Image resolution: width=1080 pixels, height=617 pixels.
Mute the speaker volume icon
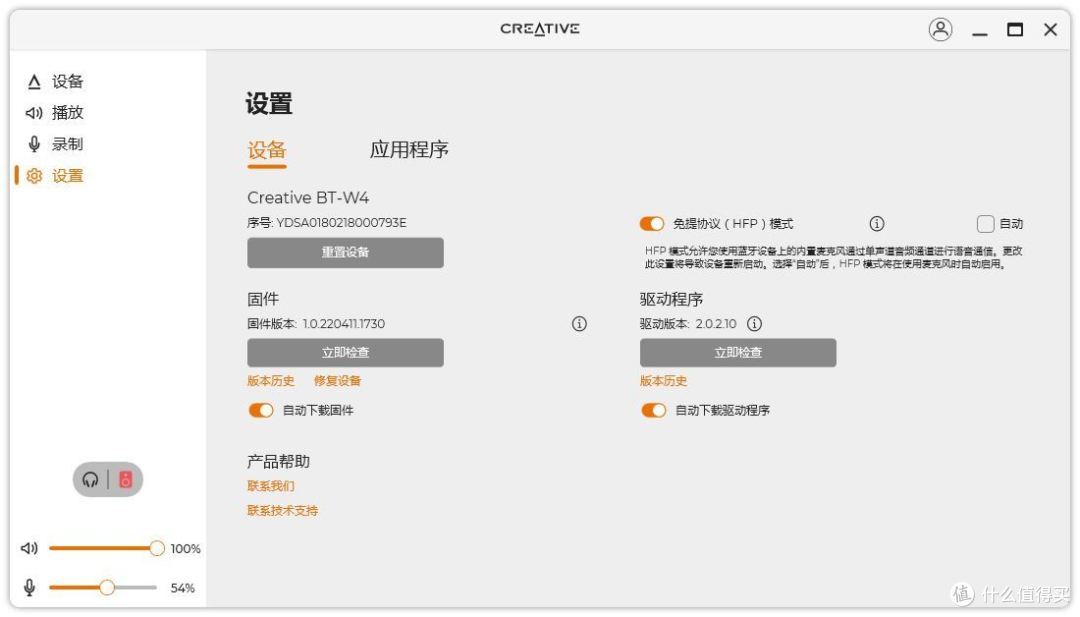[29, 548]
